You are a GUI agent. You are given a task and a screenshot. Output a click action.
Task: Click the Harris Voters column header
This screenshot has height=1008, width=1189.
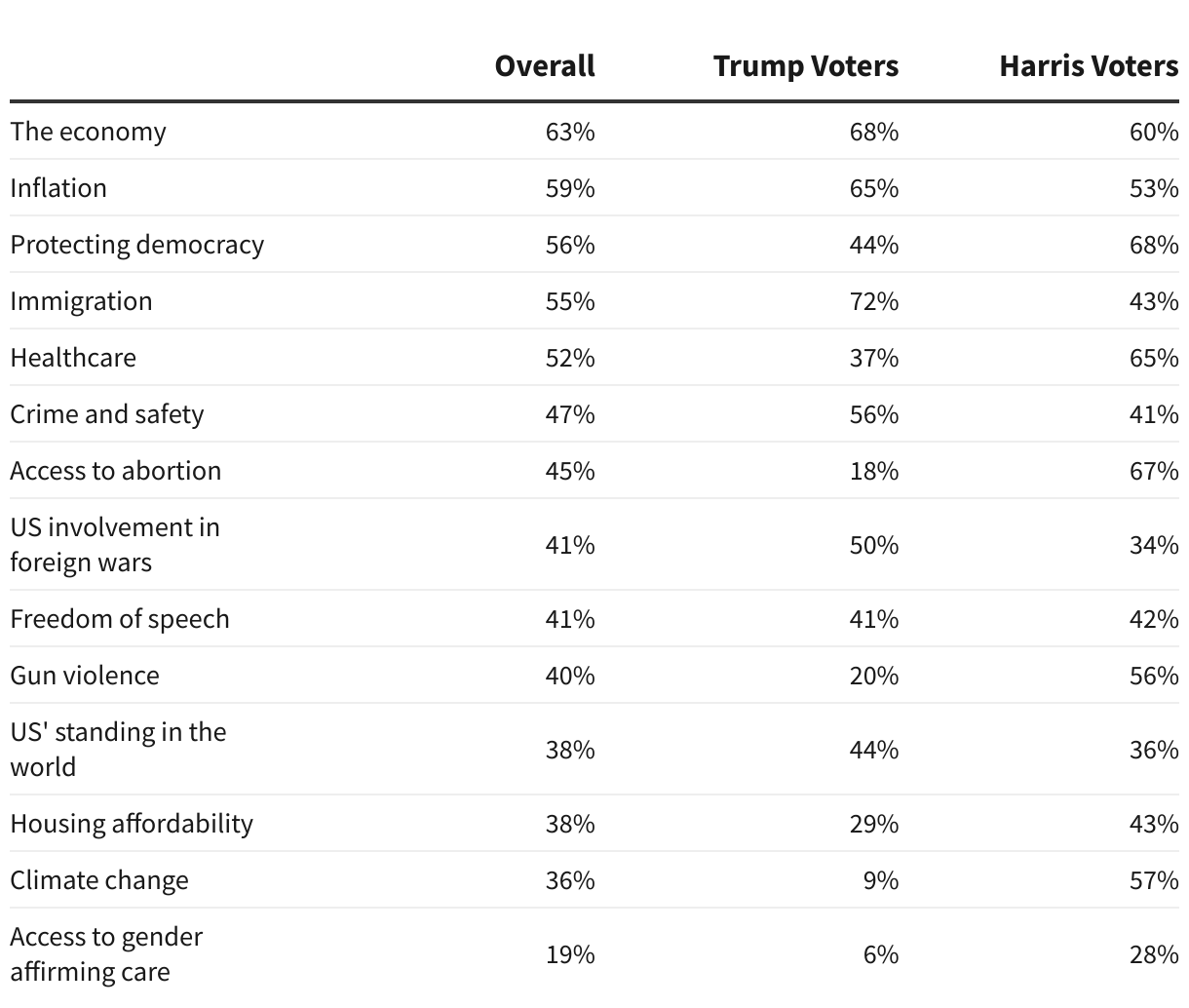pos(1088,66)
